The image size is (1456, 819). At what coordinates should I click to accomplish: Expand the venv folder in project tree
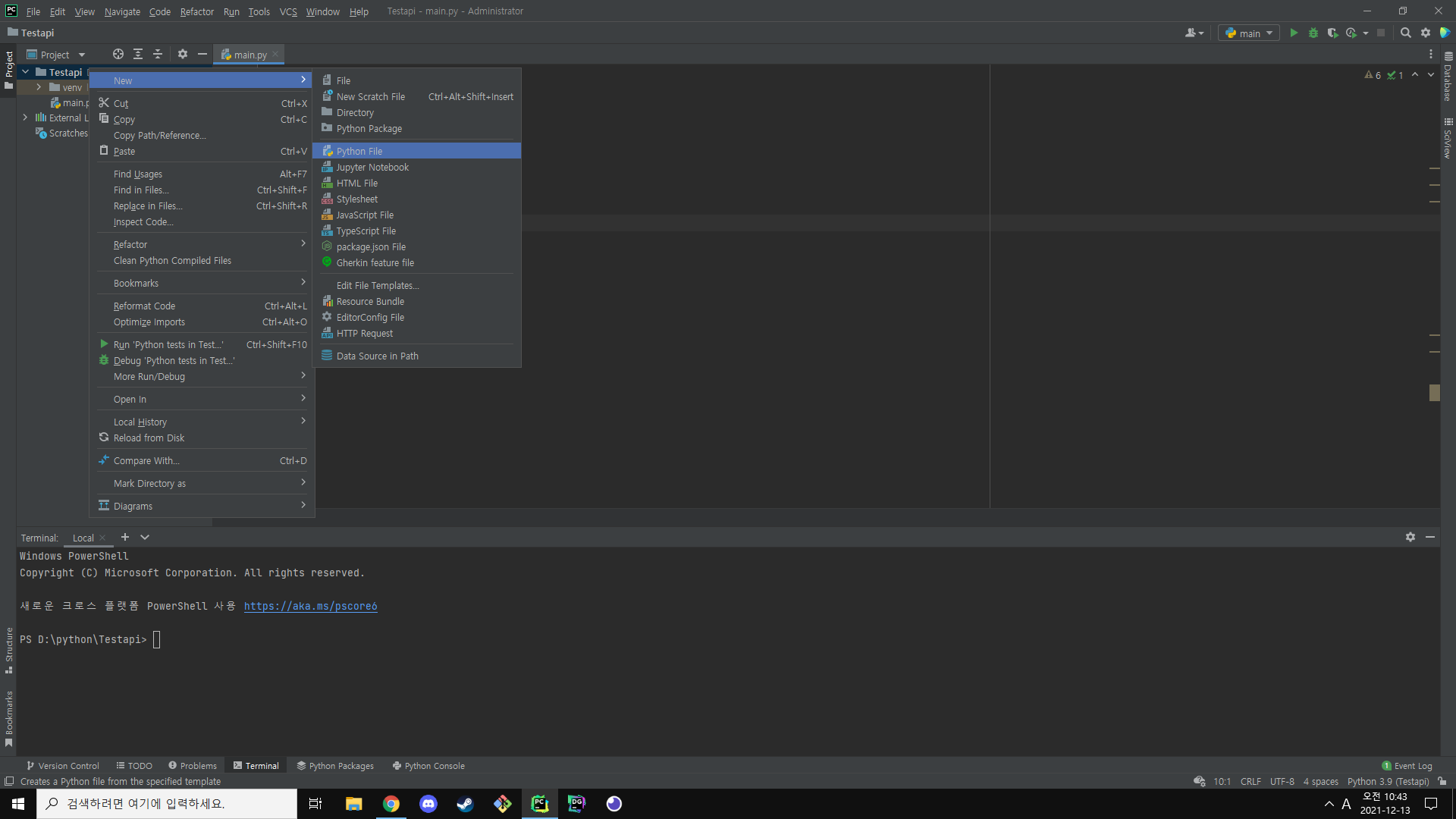tap(39, 87)
